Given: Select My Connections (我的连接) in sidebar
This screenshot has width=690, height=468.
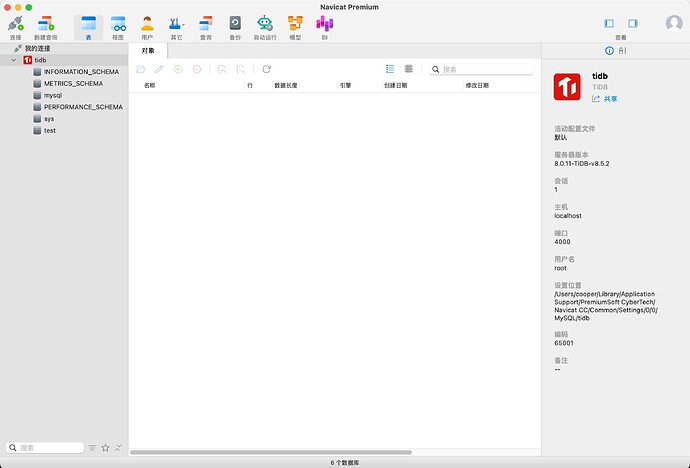Looking at the screenshot, I should 37,48.
